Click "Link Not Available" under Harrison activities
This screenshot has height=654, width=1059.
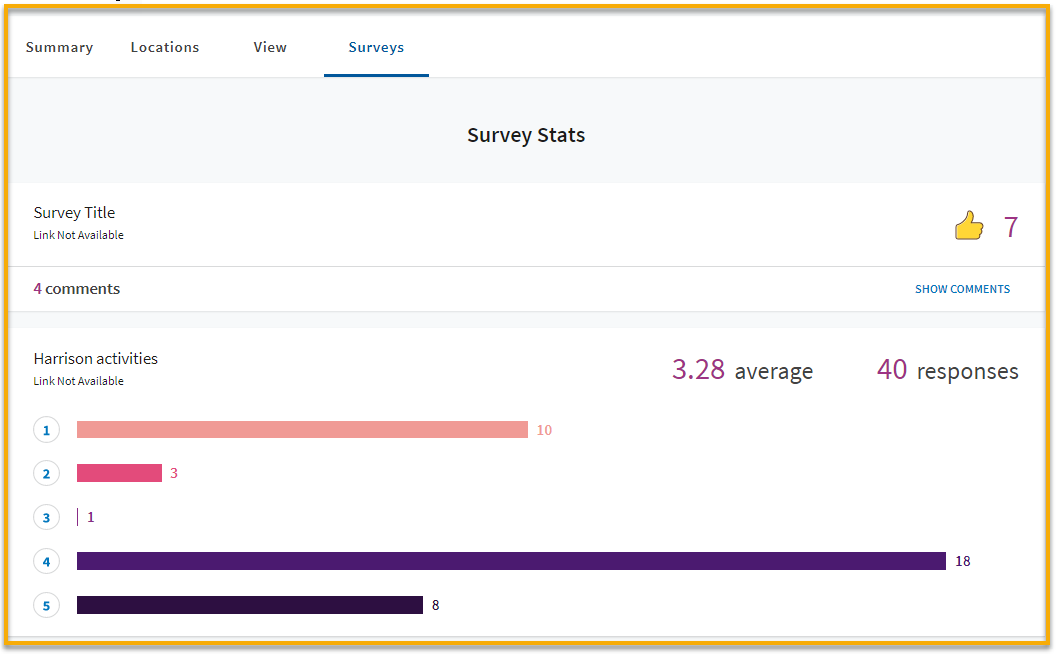[x=78, y=381]
